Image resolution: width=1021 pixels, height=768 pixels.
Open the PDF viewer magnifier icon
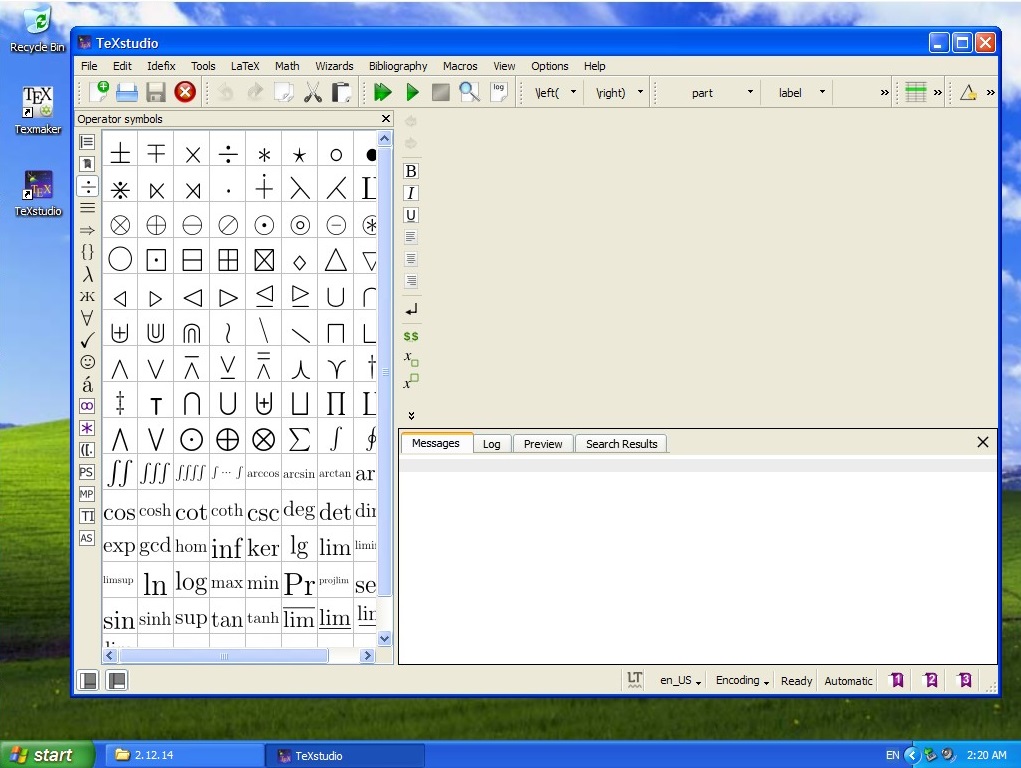click(469, 92)
